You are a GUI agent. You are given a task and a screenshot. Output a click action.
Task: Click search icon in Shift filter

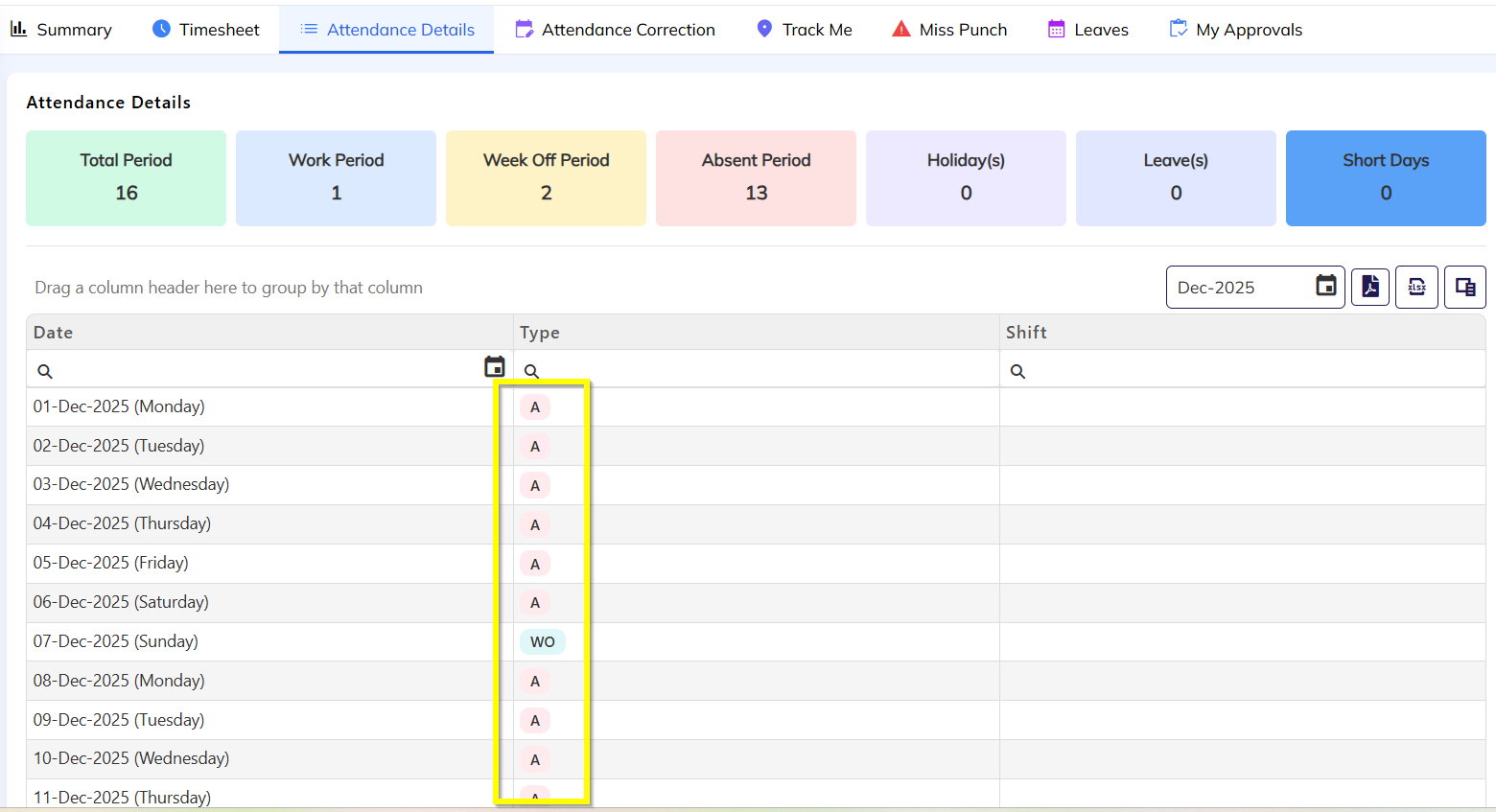pyautogui.click(x=1017, y=371)
